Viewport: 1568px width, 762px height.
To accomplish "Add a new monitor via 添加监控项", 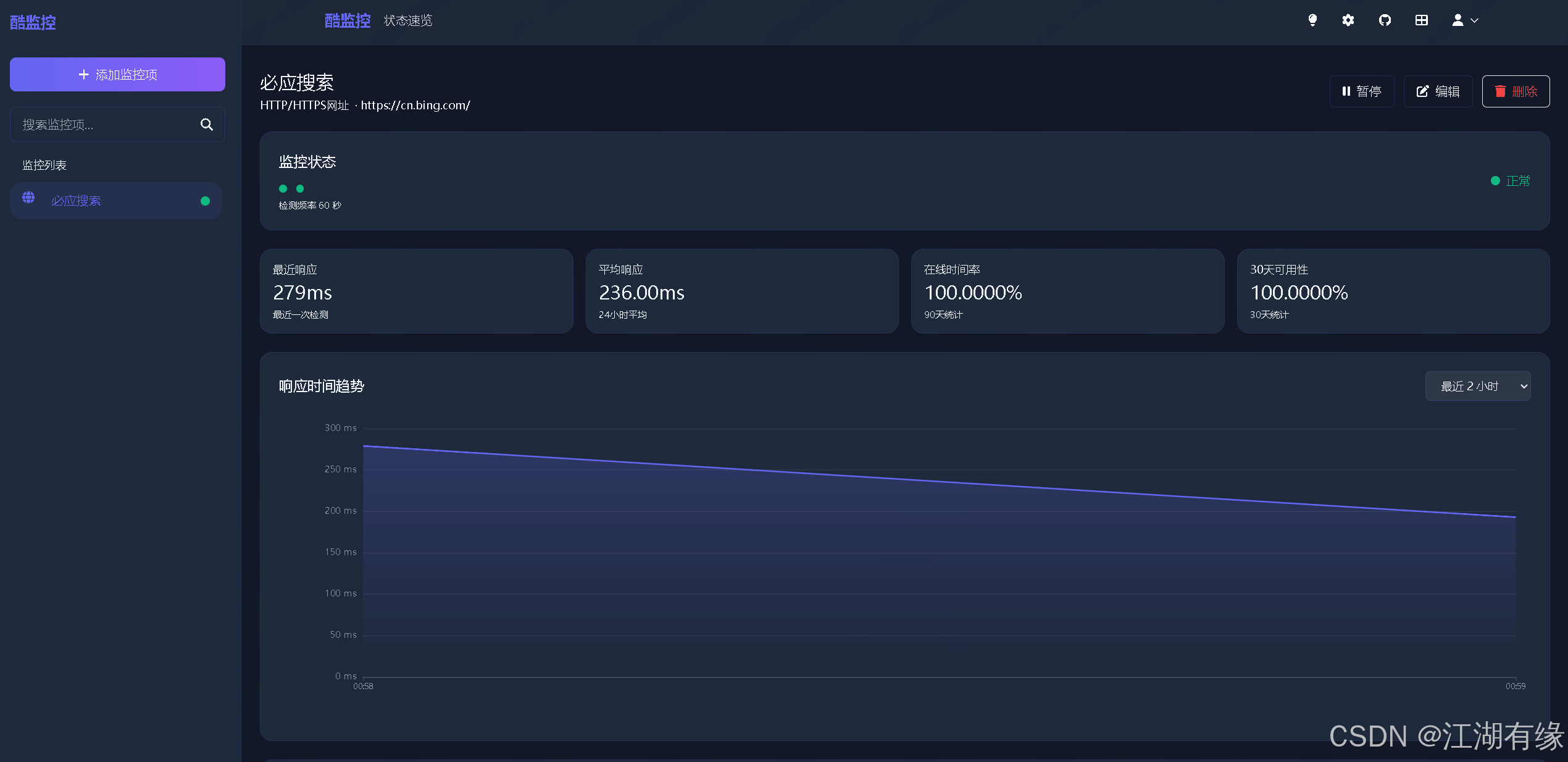I will tap(117, 75).
